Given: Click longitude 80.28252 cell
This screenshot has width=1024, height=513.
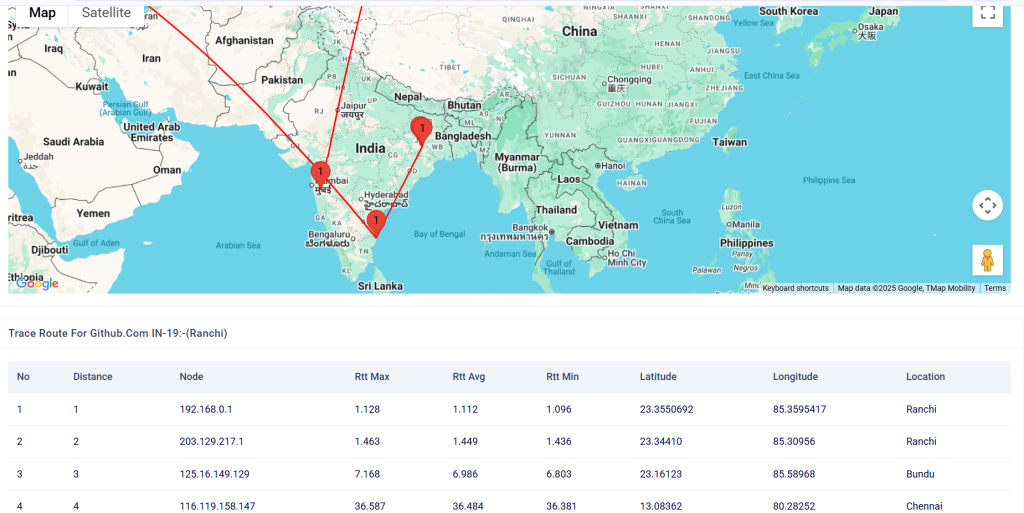Looking at the screenshot, I should coord(794,506).
